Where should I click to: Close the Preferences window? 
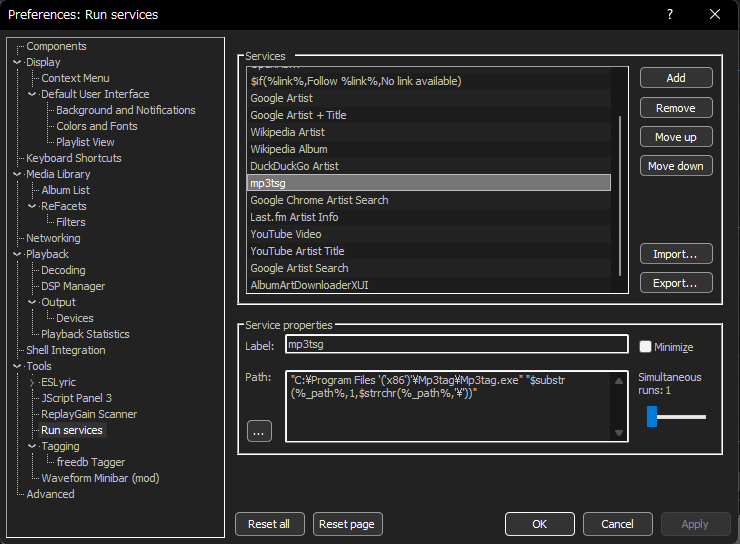click(715, 14)
